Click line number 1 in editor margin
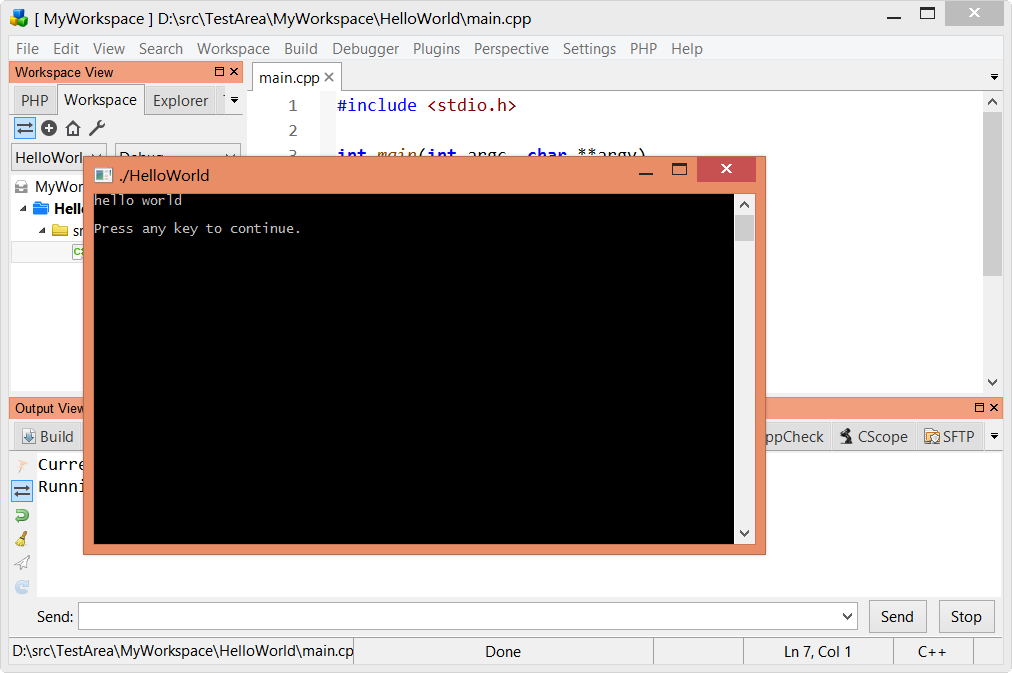 [293, 105]
